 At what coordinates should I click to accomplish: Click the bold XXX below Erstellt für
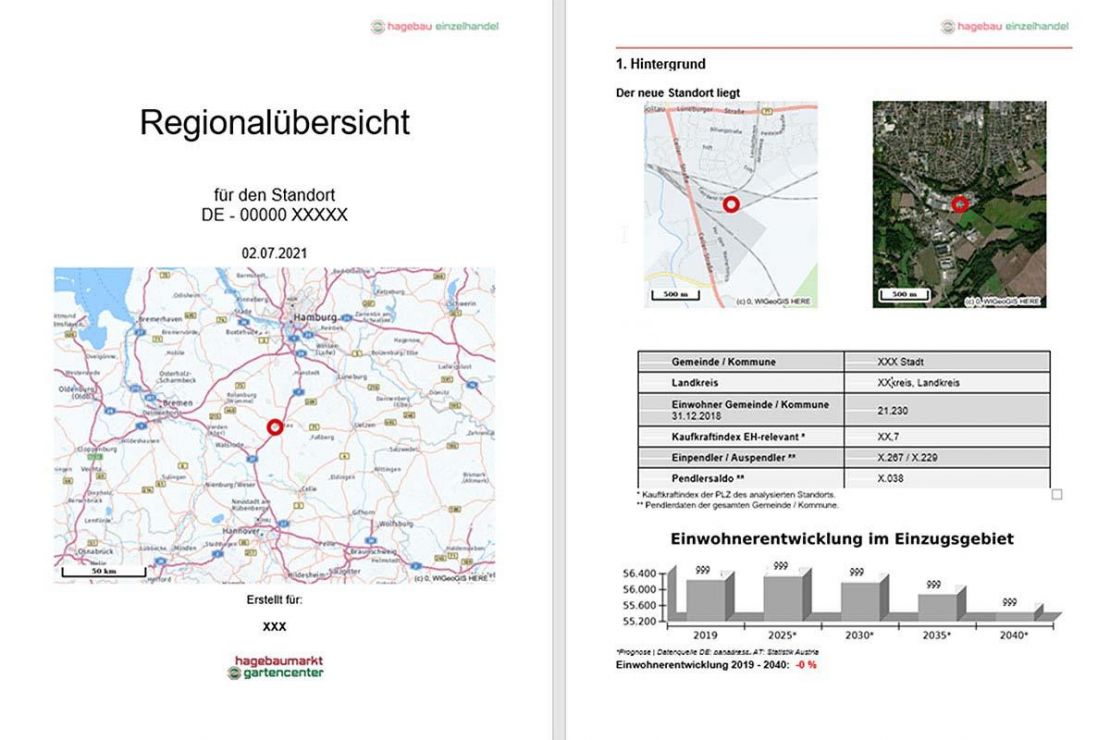275,627
